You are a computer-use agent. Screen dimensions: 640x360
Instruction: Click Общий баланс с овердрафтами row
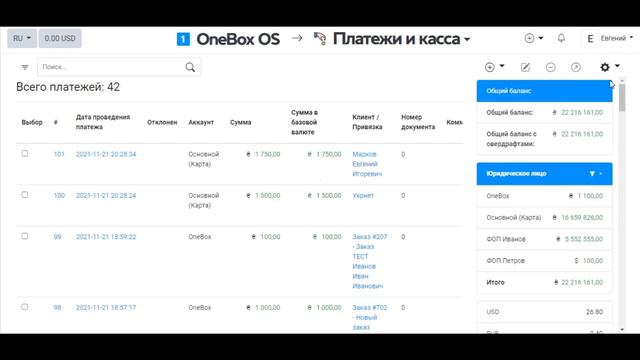point(544,139)
